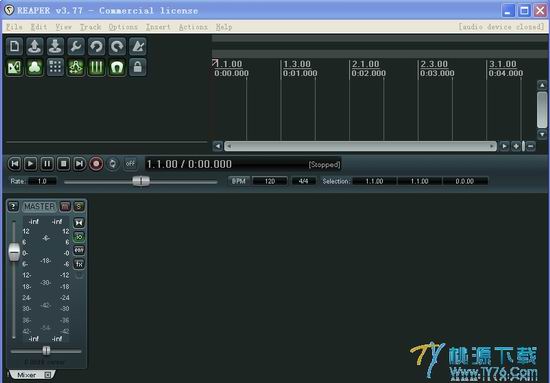Click the New Project toolbar icon
This screenshot has width=550, height=383.
(x=14, y=46)
